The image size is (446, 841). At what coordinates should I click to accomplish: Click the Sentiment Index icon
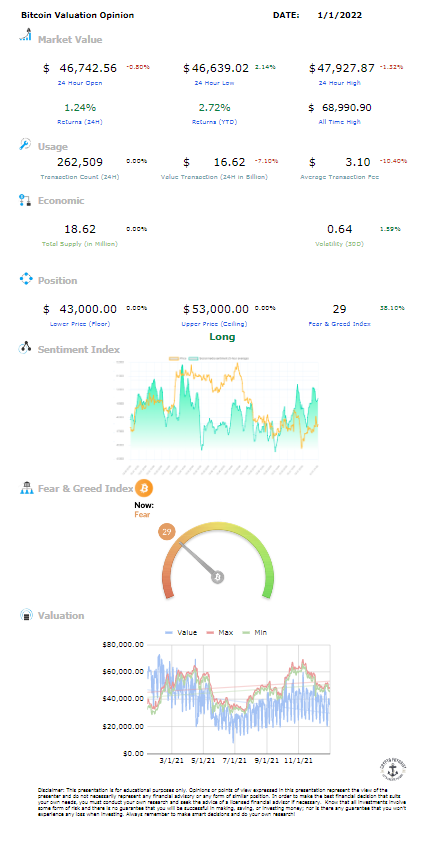tap(25, 348)
